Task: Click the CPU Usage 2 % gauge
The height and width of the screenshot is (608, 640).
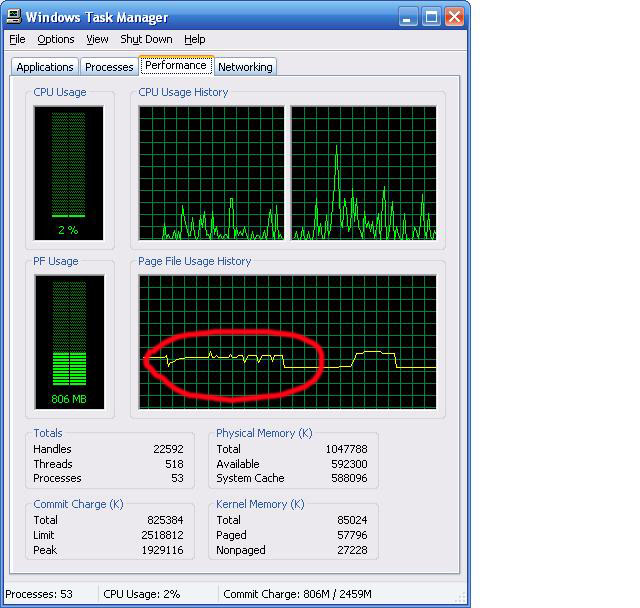Action: (x=69, y=173)
